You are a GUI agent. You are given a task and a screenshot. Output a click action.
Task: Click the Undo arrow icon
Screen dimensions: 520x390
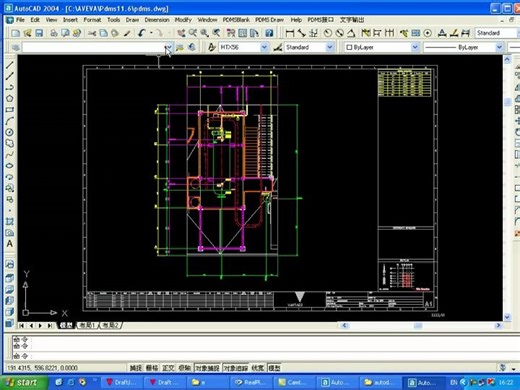click(x=142, y=33)
